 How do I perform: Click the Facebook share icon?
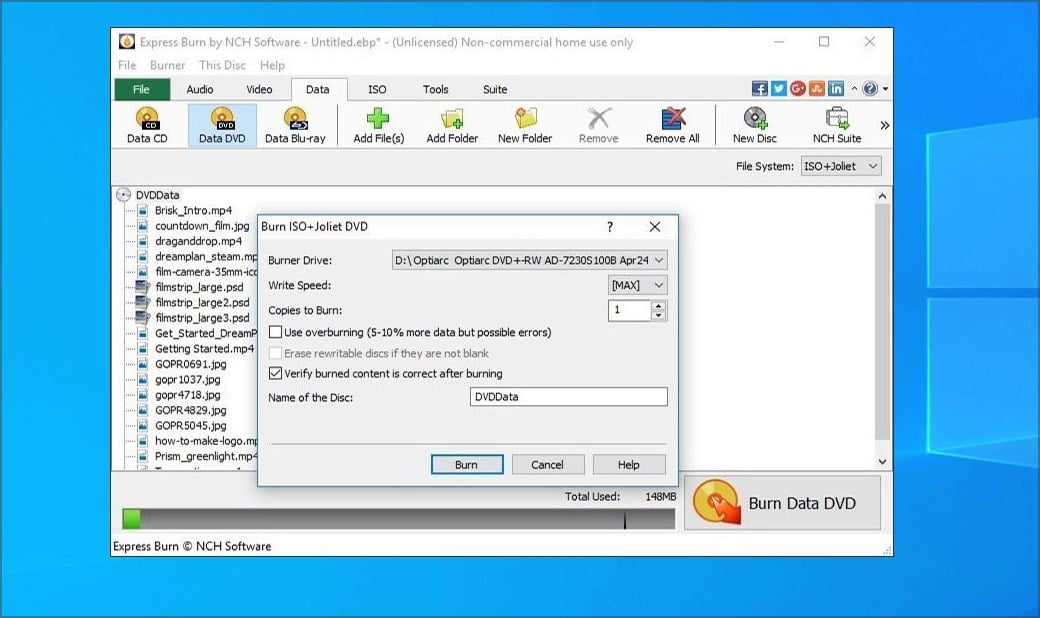[x=759, y=88]
